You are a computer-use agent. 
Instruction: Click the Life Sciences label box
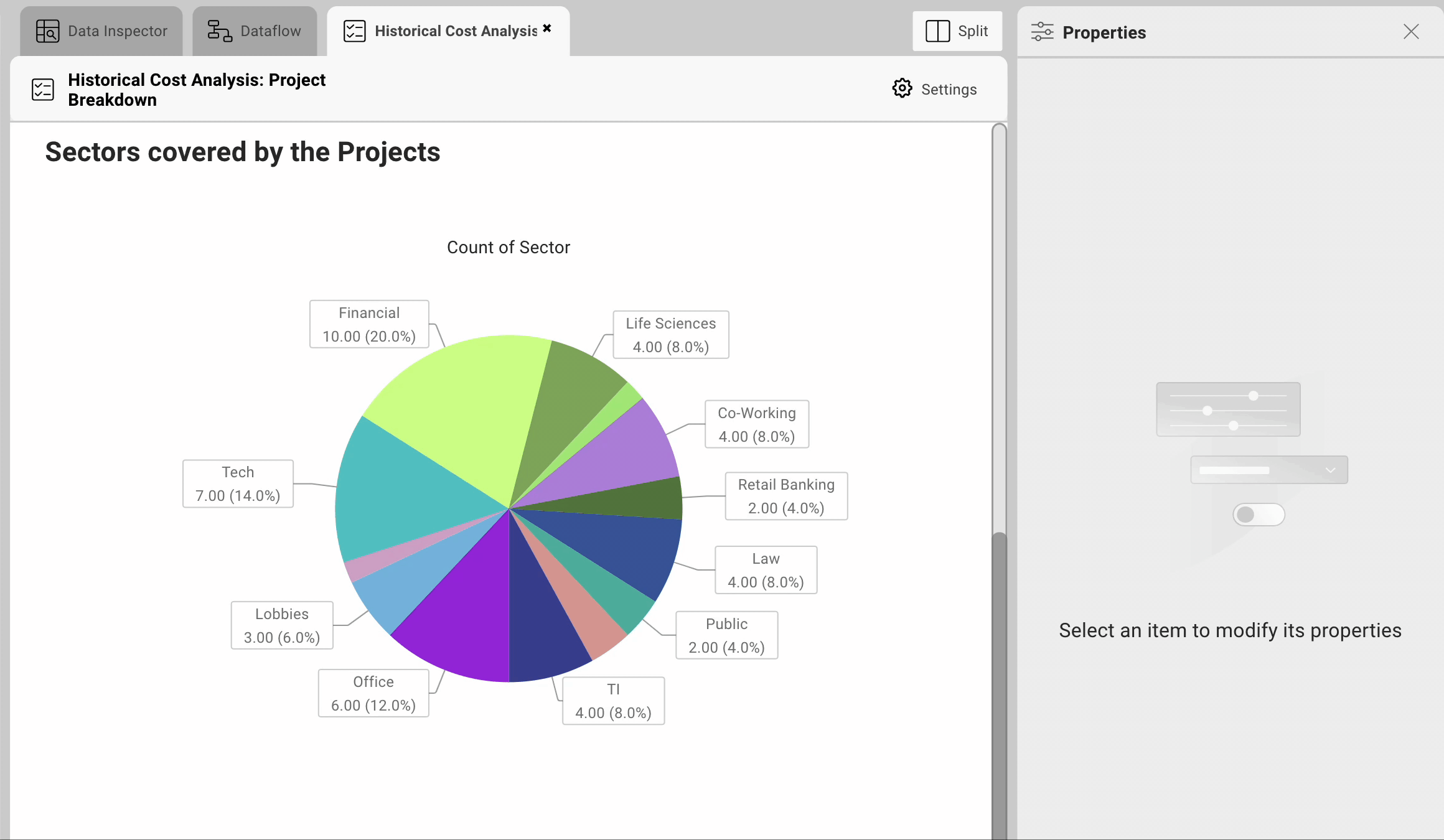point(671,335)
